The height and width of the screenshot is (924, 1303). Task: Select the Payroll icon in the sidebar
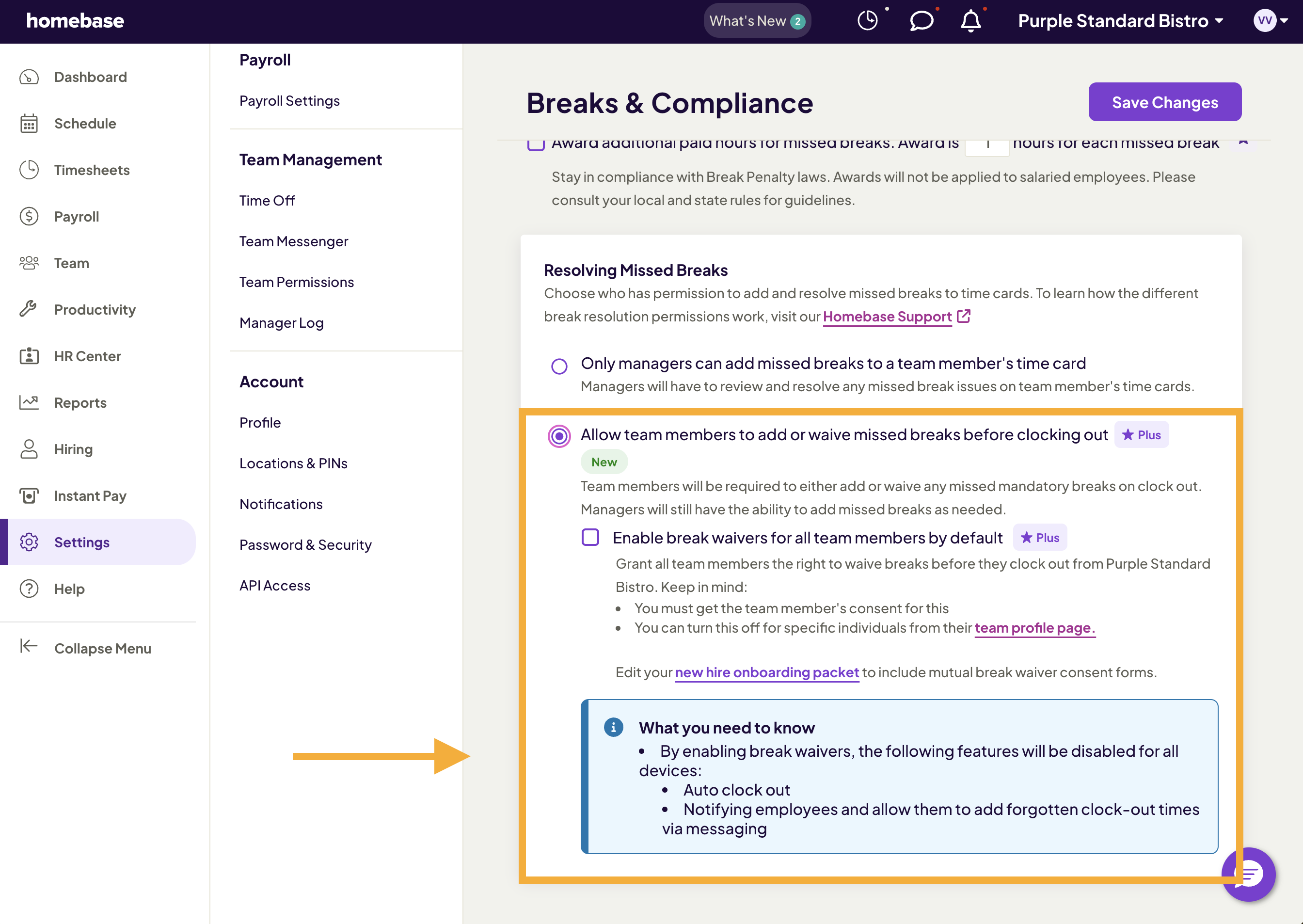pos(30,216)
